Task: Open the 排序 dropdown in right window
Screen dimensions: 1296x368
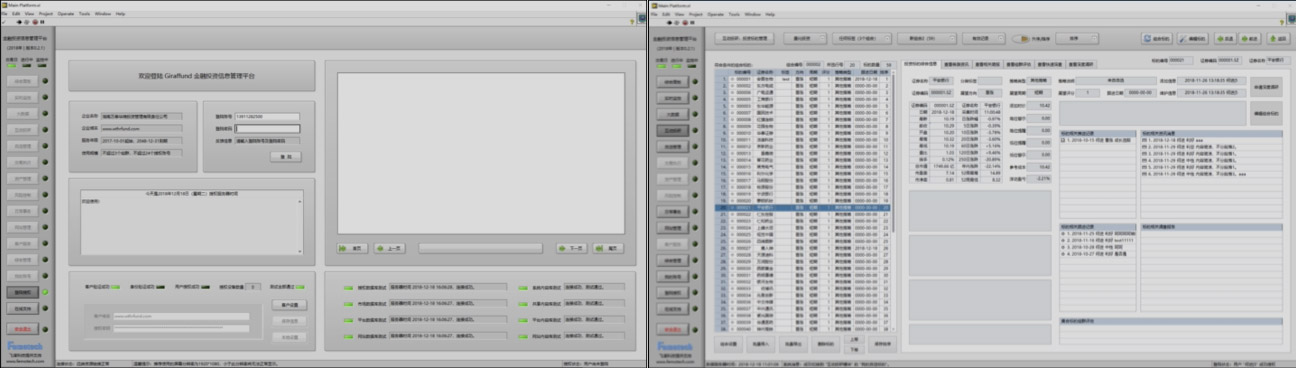Action: (1077, 39)
